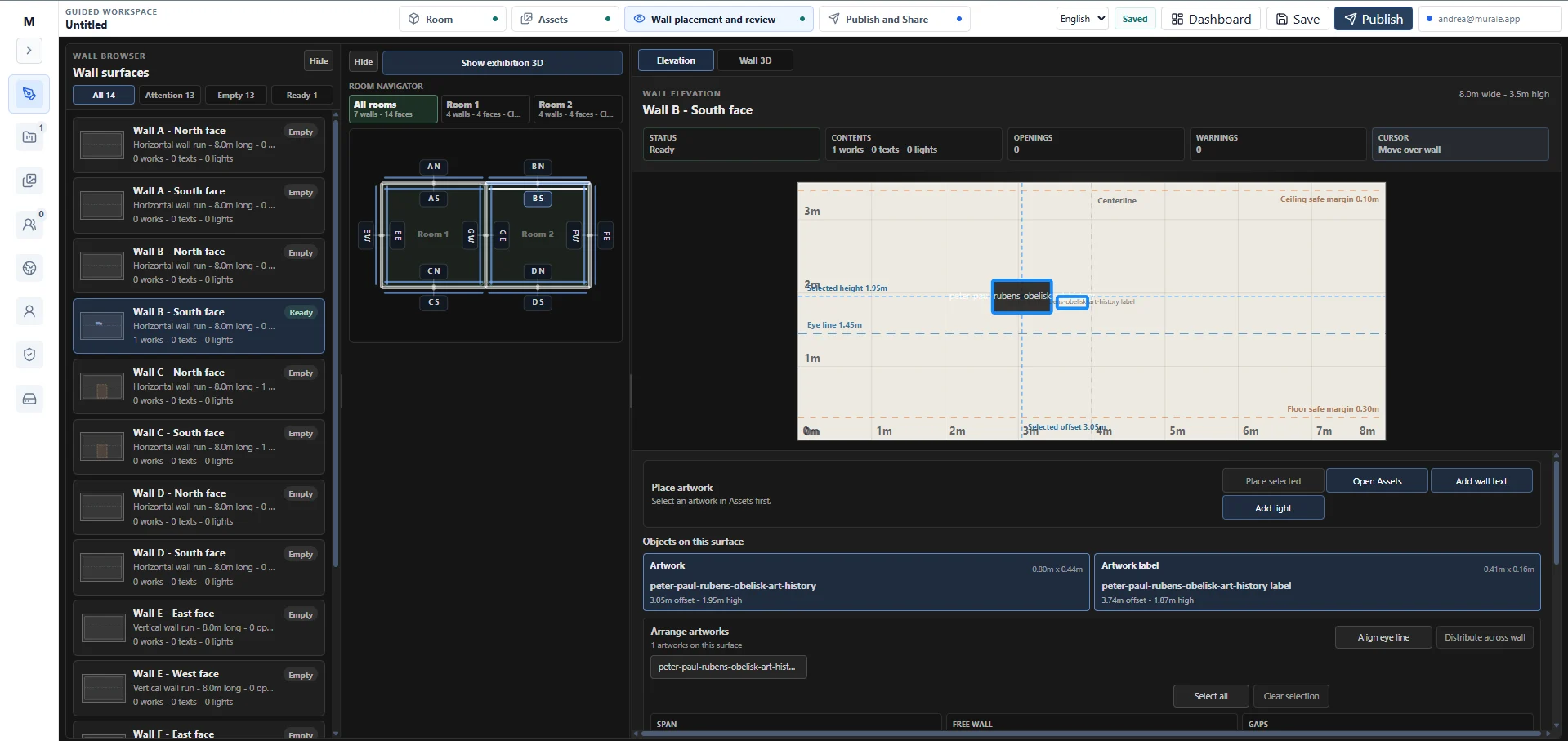Click the Open Assets button
This screenshot has width=1568, height=741.
pos(1377,481)
